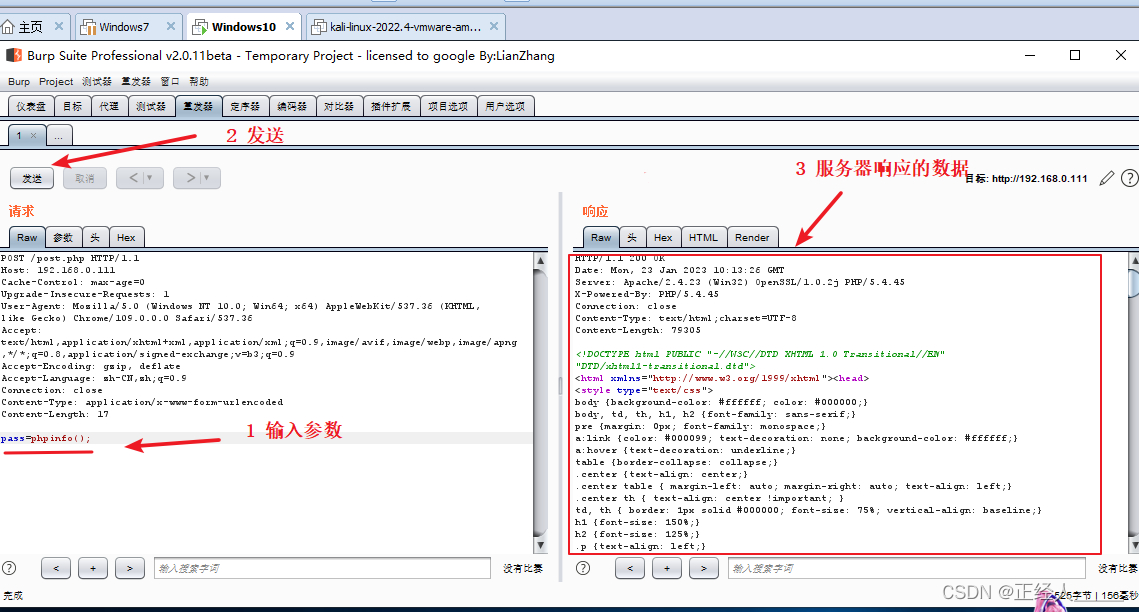Viewport: 1139px width, 612px height.
Task: Select the response 头 headers tab
Action: 632,237
